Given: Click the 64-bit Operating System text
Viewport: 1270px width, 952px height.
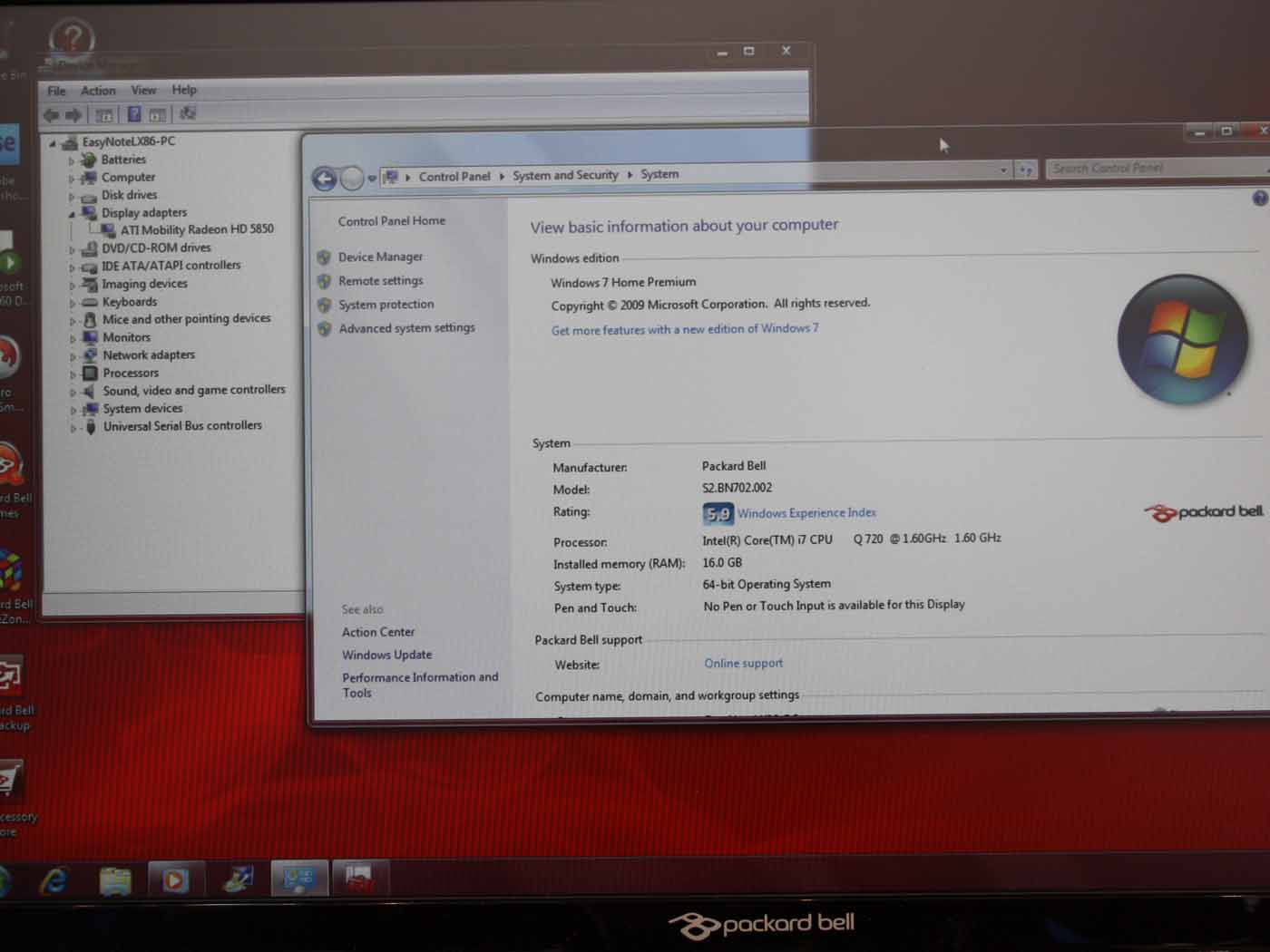Looking at the screenshot, I should 767,585.
